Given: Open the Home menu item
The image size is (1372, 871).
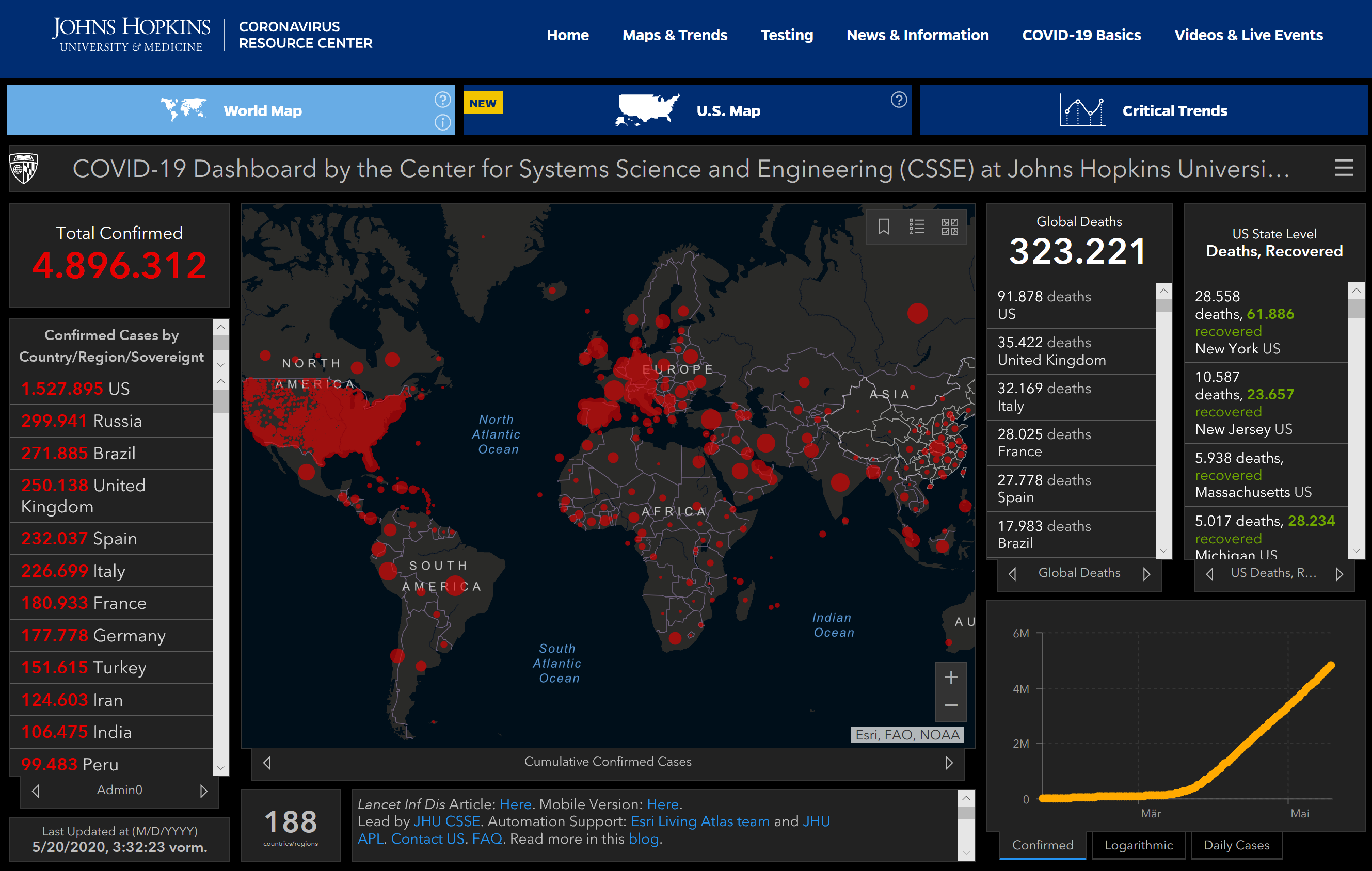Looking at the screenshot, I should (567, 35).
